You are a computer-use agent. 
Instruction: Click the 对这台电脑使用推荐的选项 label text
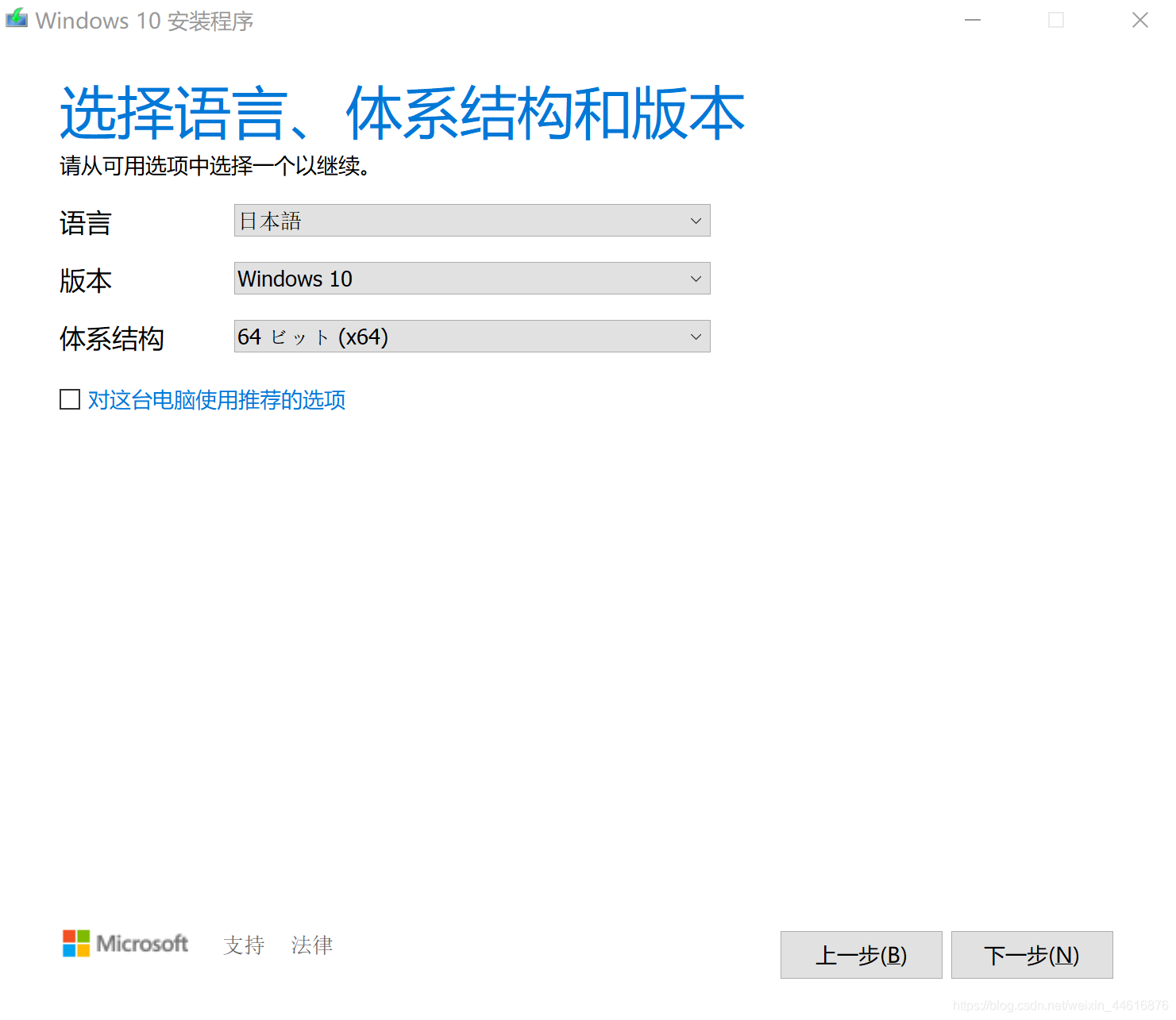click(x=217, y=400)
